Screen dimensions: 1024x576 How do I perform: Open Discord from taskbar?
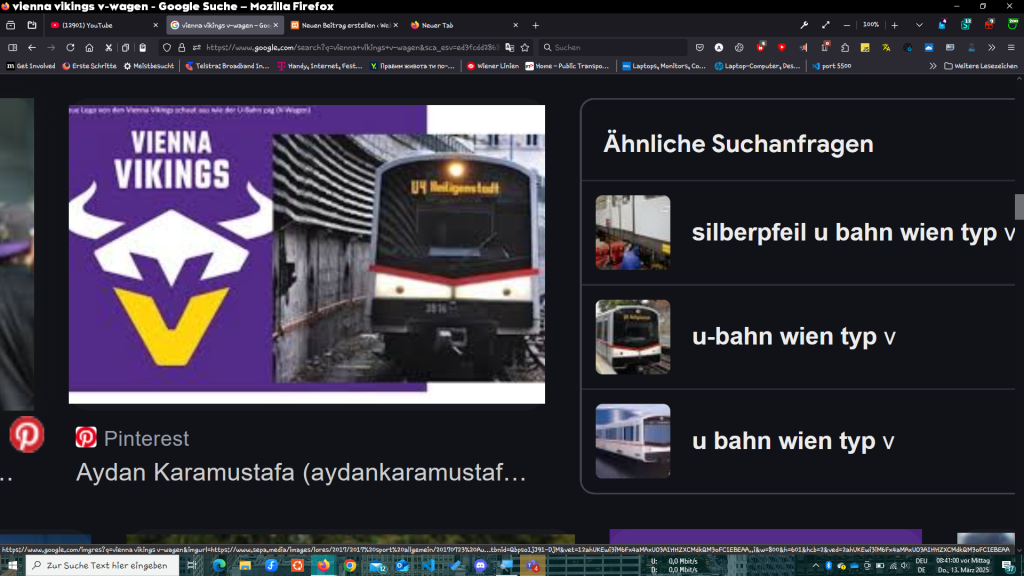[481, 566]
